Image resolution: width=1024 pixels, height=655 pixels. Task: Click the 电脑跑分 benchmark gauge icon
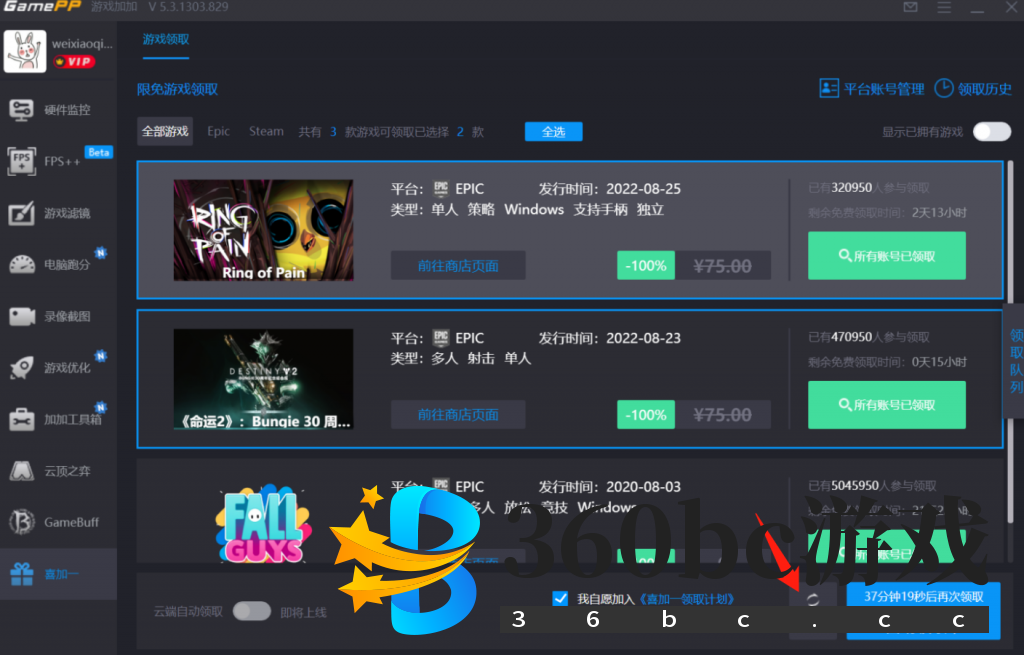point(22,264)
